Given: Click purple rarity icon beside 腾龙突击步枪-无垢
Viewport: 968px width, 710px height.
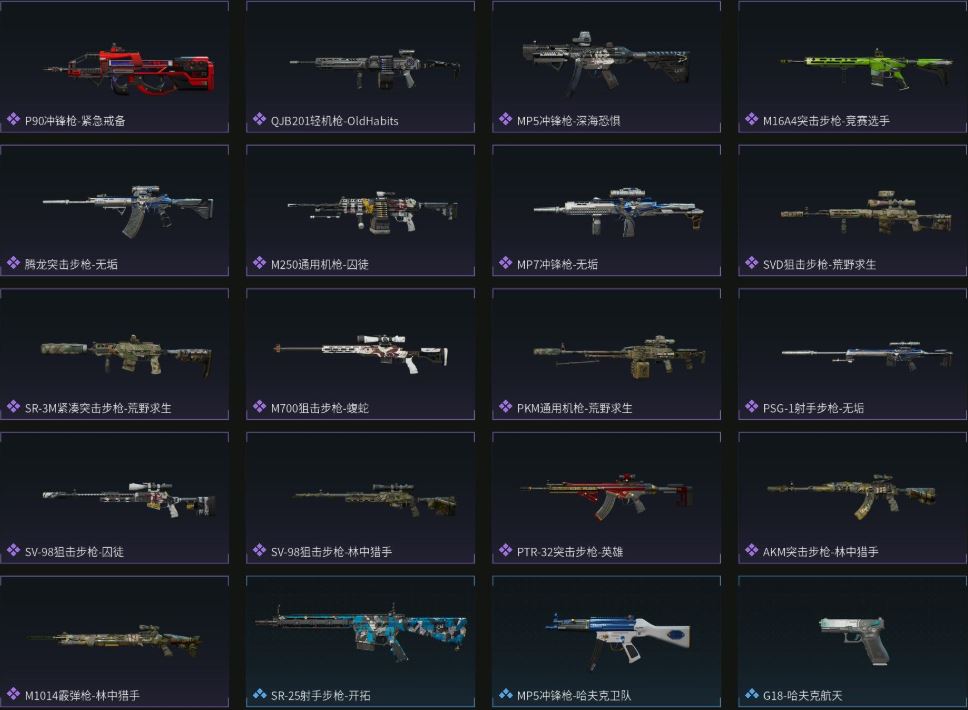Looking at the screenshot, I should [14, 263].
